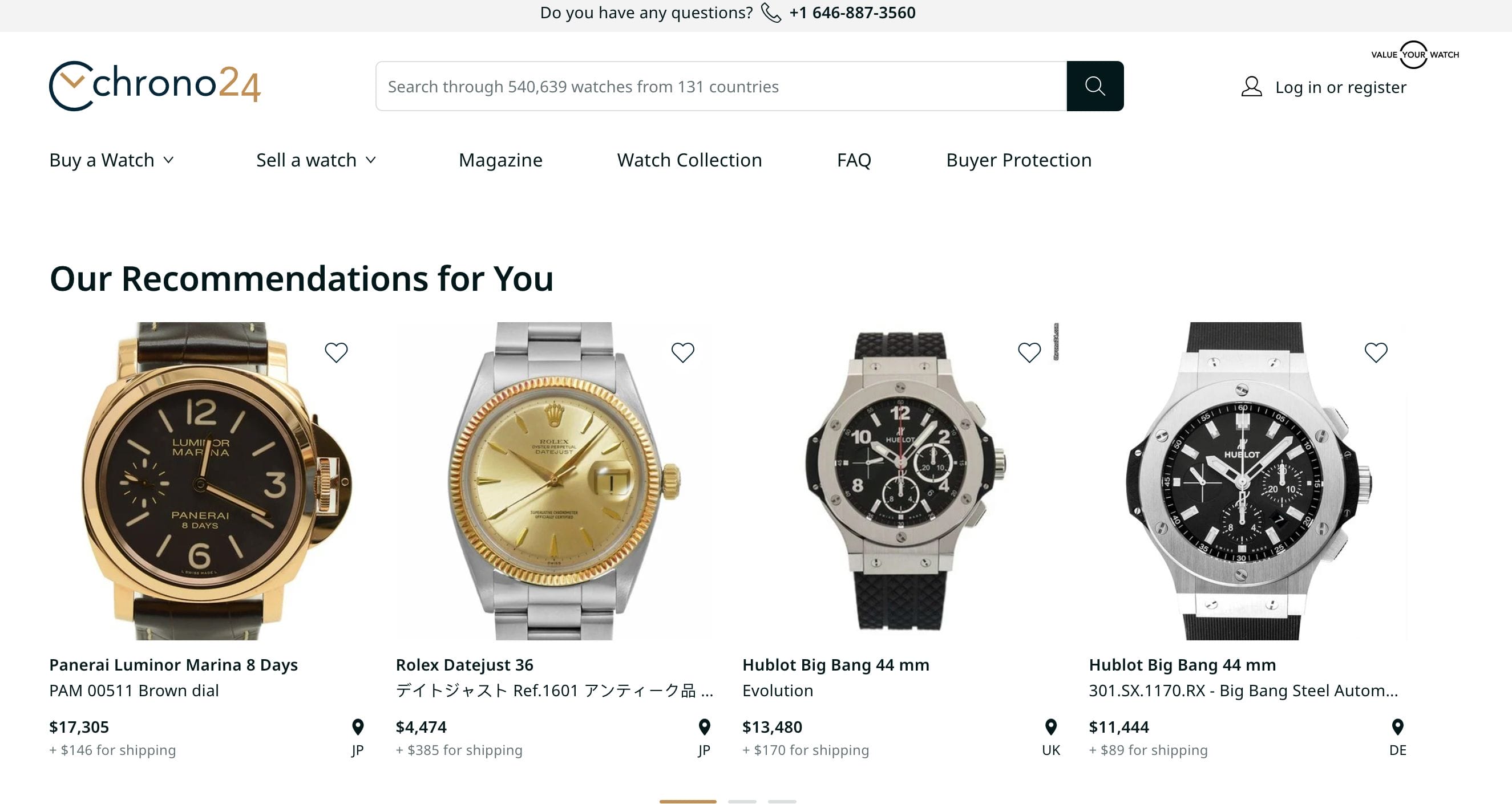Viewport: 1512px width, 804px height.
Task: Open the Value Your Watch badge
Action: coord(1414,55)
